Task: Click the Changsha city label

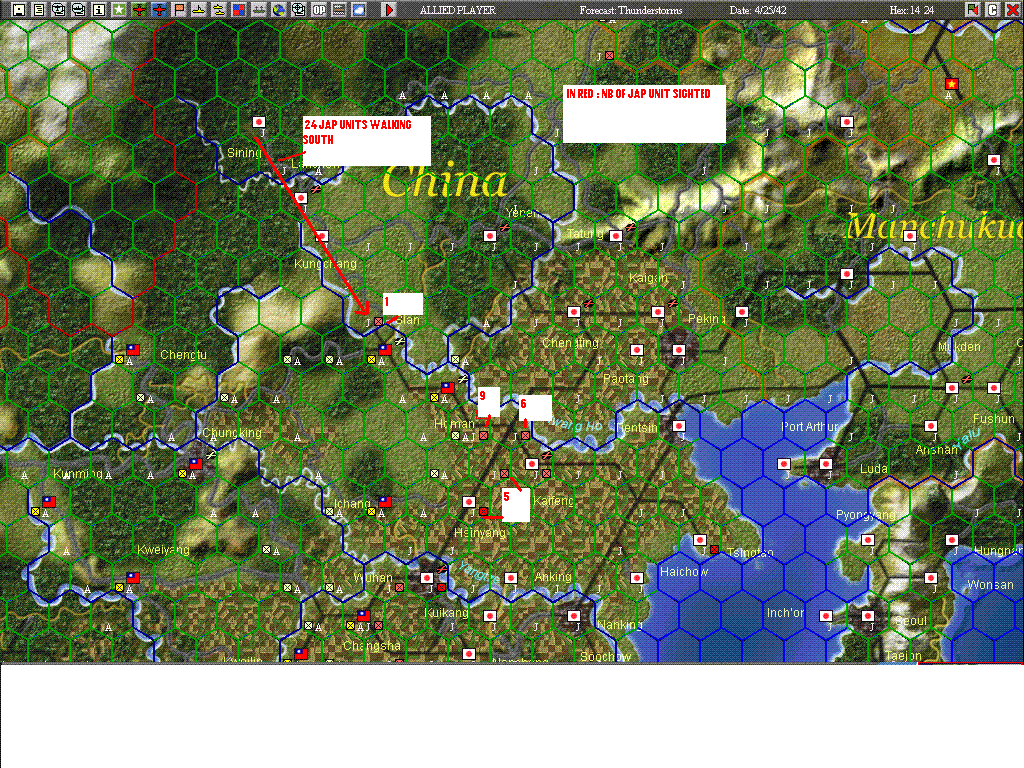Action: click(372, 646)
